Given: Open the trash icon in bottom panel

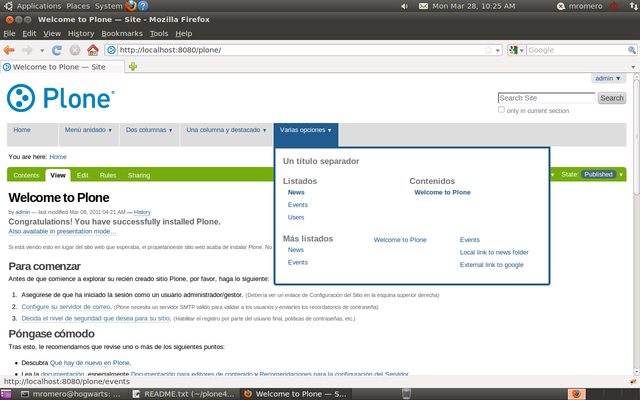Looking at the screenshot, I should click(x=406, y=394).
